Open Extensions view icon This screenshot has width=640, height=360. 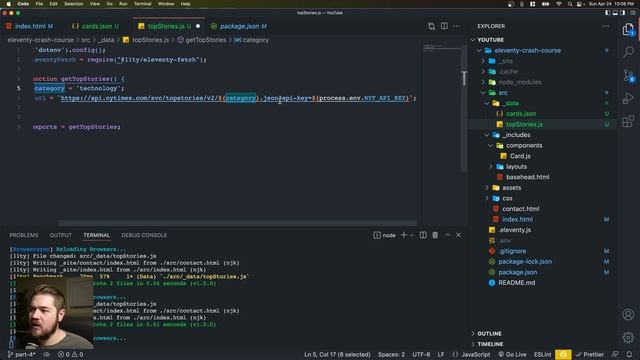[x=628, y=121]
